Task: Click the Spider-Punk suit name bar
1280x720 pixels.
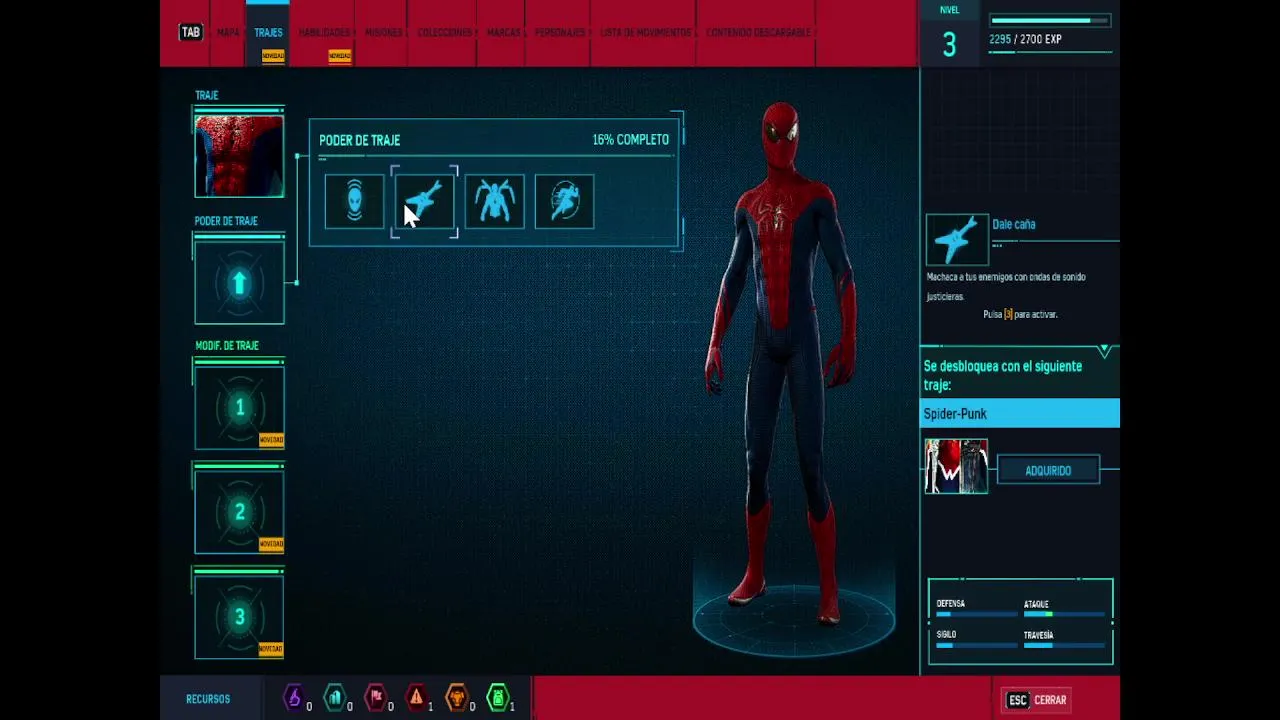Action: coord(1020,413)
